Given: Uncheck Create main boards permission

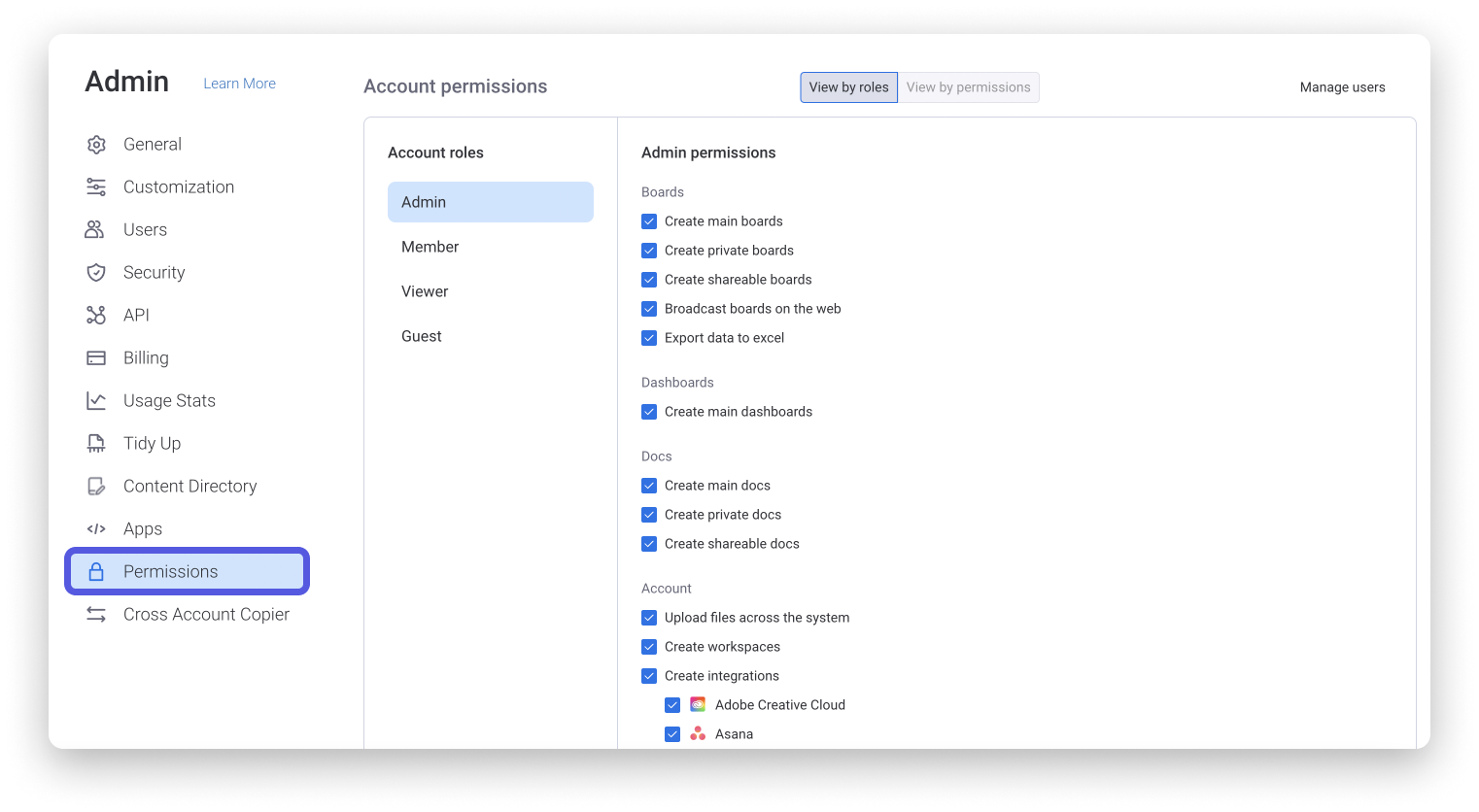Looking at the screenshot, I should pyautogui.click(x=649, y=221).
